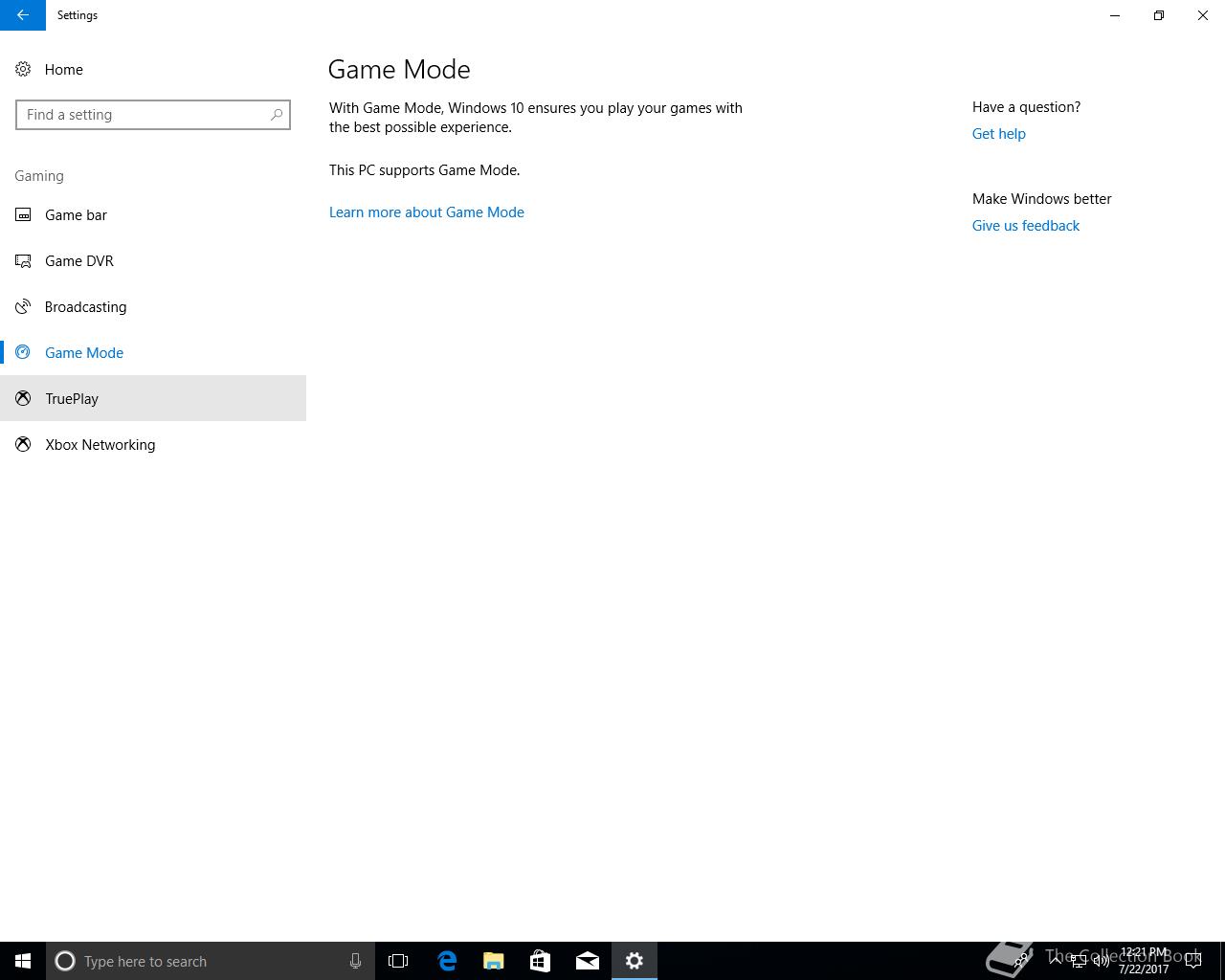Select Game Mode in the sidebar
Image resolution: width=1225 pixels, height=980 pixels.
(153, 352)
